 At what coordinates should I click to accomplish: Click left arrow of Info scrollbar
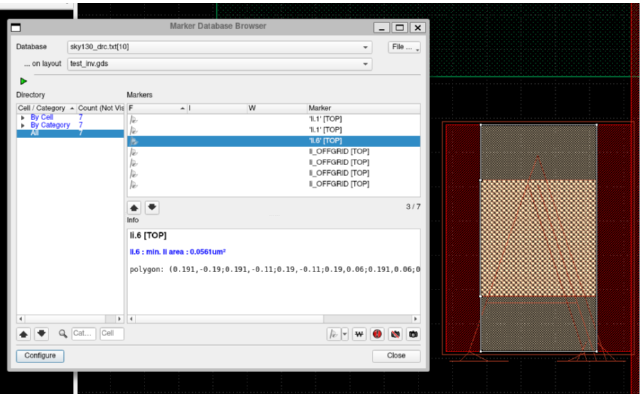131,319
